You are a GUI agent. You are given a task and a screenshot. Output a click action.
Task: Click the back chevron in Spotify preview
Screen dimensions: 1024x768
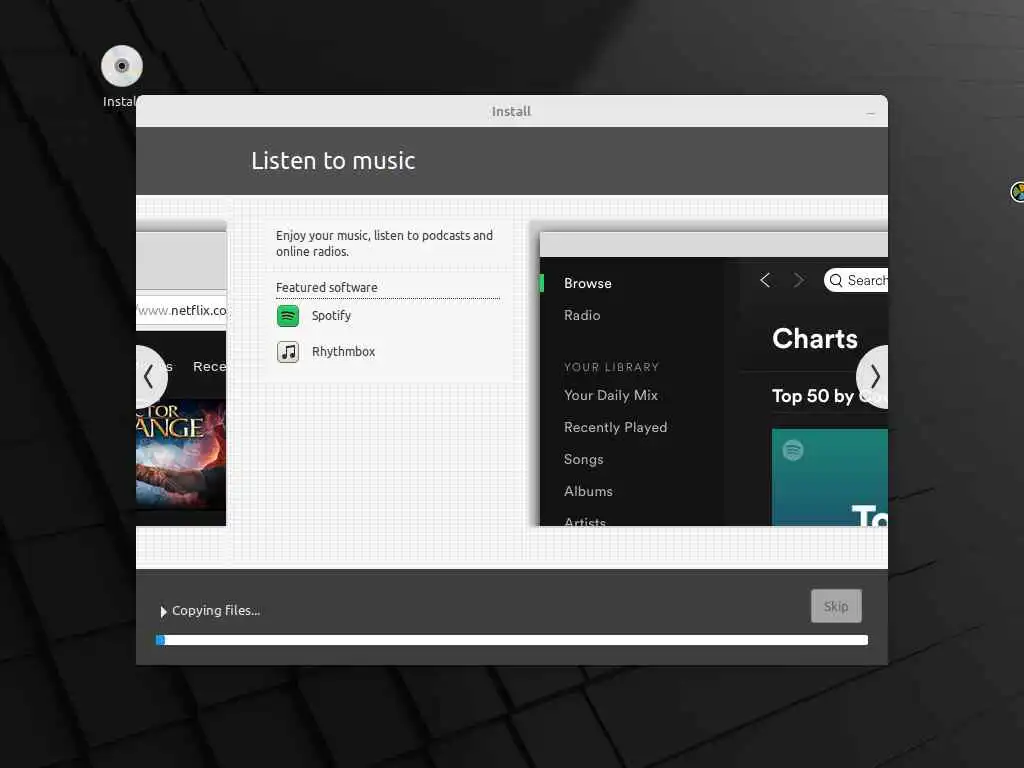(x=765, y=280)
